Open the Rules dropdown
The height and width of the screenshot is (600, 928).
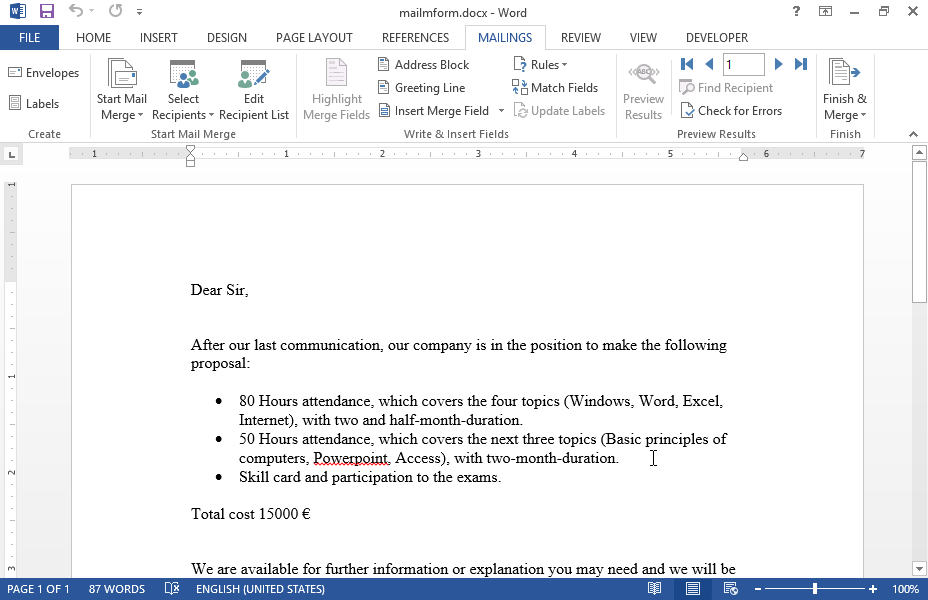click(540, 64)
